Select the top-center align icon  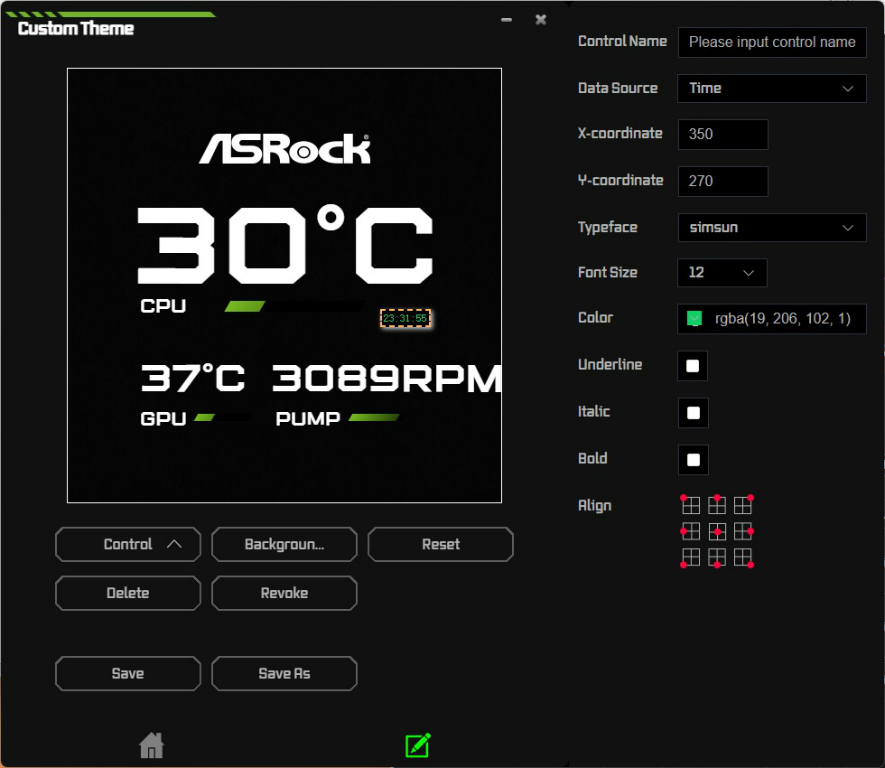coord(717,505)
